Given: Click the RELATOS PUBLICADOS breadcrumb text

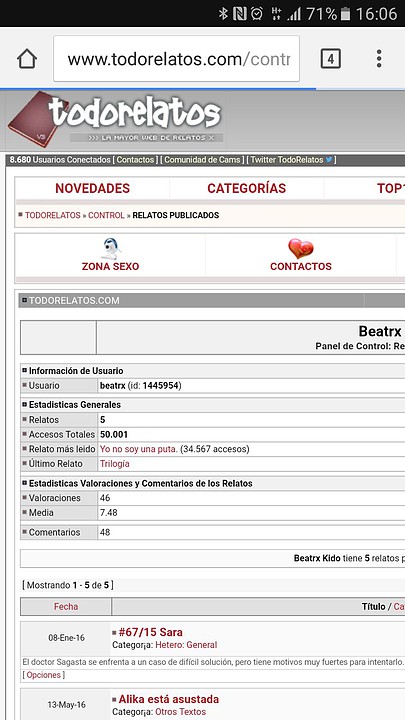Looking at the screenshot, I should point(176,215).
